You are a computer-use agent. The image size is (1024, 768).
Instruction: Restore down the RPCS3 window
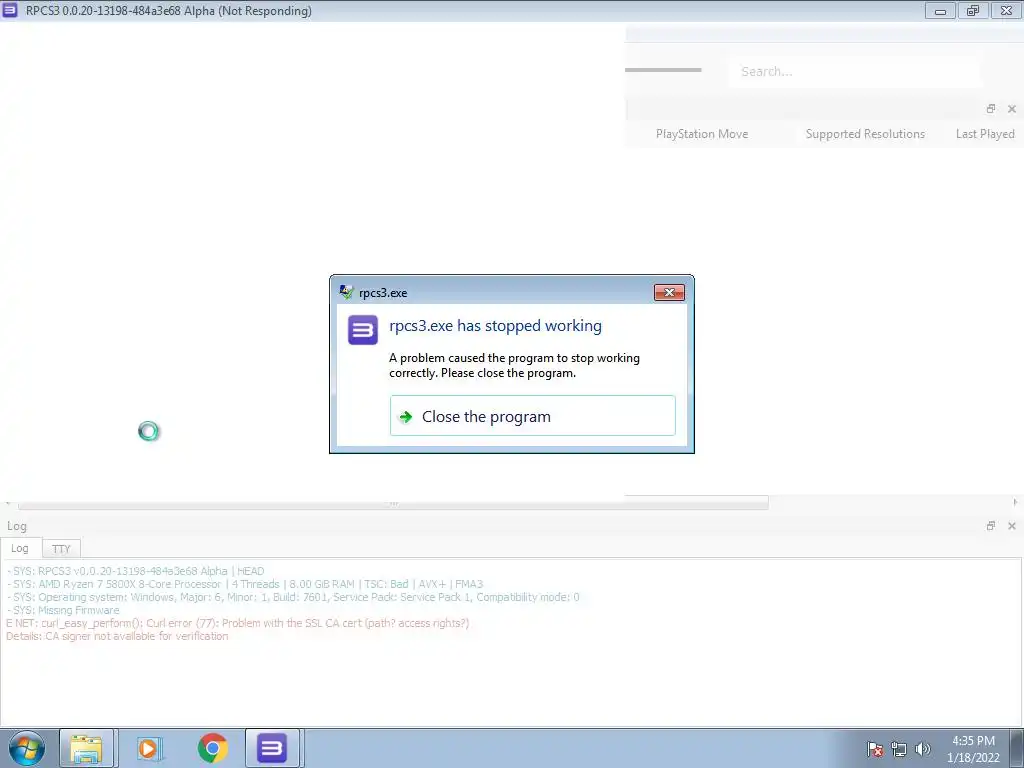tap(972, 10)
